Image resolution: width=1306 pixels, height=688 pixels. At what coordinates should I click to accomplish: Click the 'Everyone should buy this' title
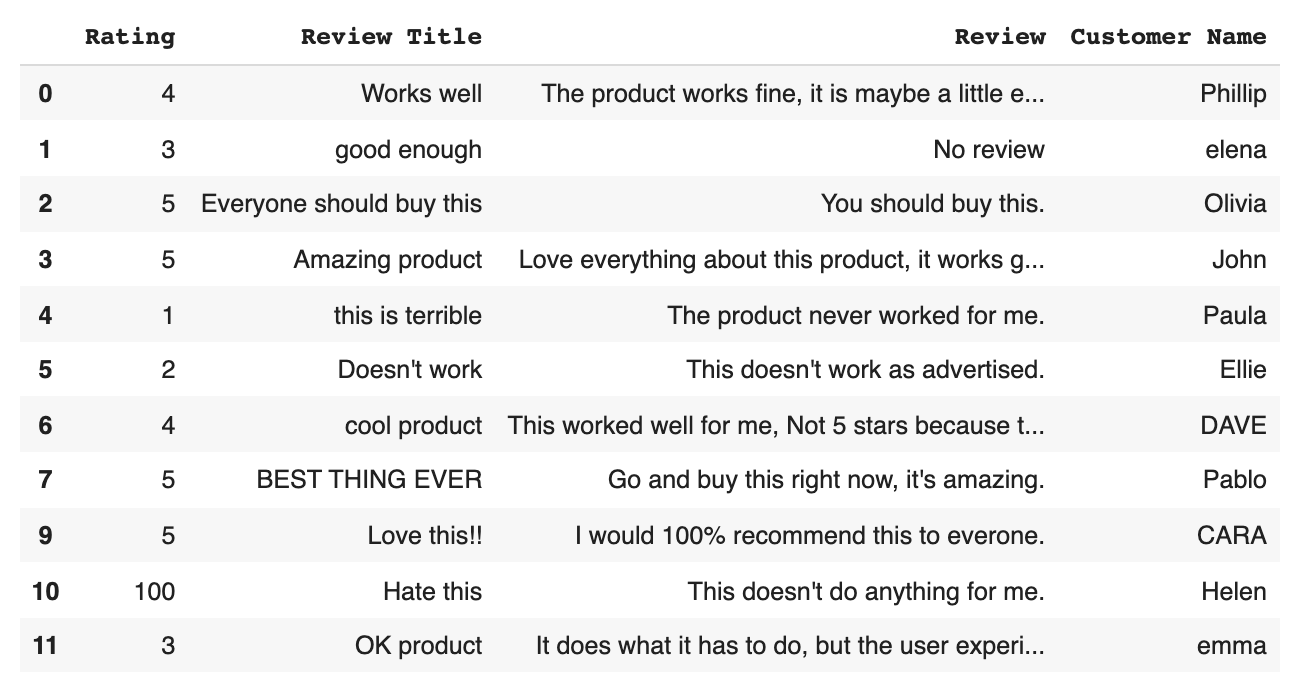341,204
